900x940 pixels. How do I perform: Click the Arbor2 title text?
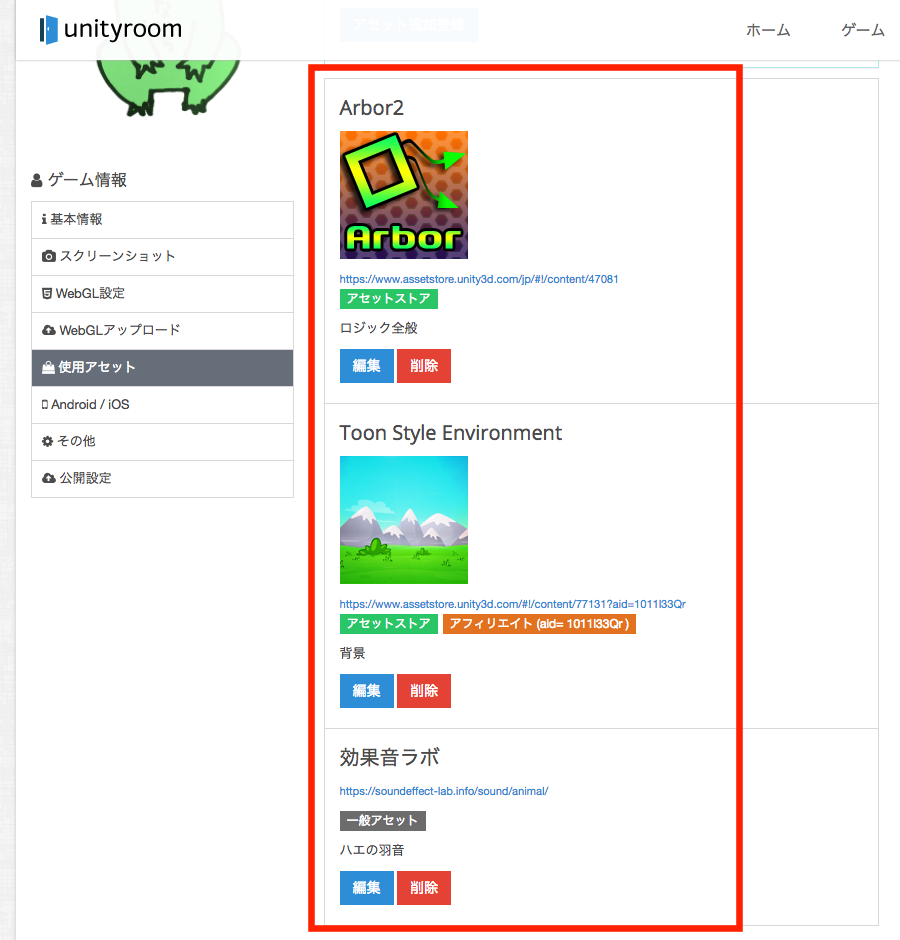point(372,108)
